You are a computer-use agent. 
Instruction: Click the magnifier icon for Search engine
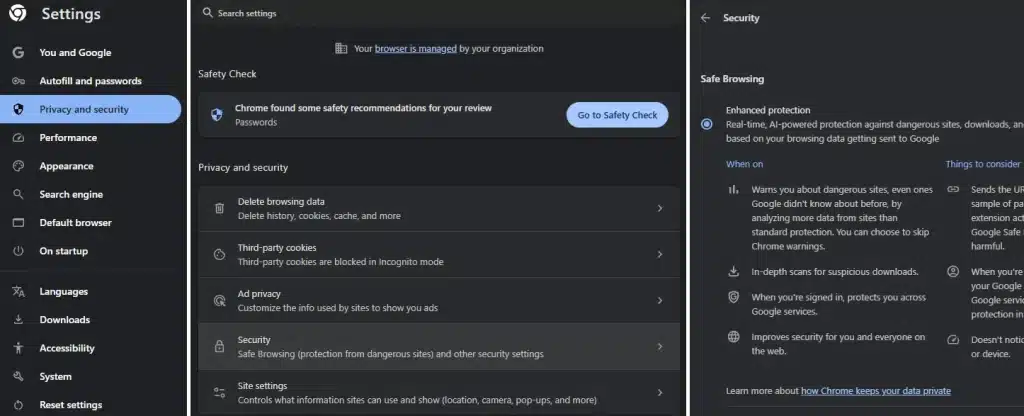click(18, 195)
